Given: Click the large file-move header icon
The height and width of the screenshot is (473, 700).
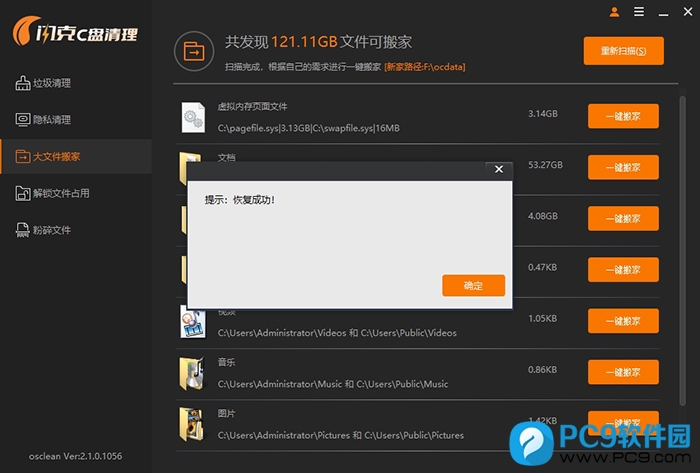Looking at the screenshot, I should 194,51.
